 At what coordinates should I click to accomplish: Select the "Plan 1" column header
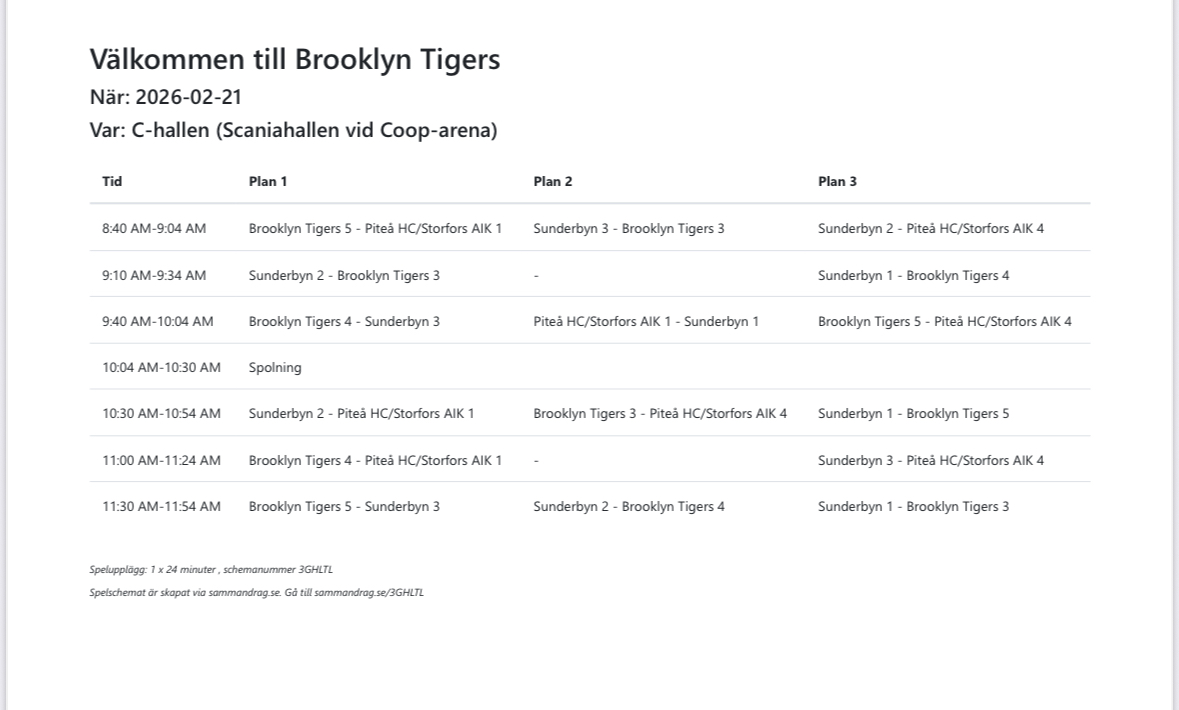[x=268, y=182]
